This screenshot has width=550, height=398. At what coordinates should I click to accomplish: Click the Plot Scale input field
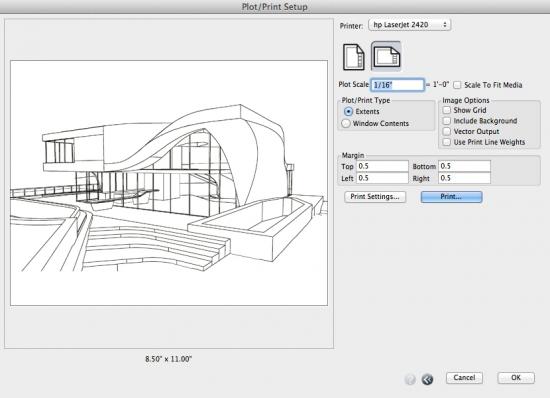(398, 85)
